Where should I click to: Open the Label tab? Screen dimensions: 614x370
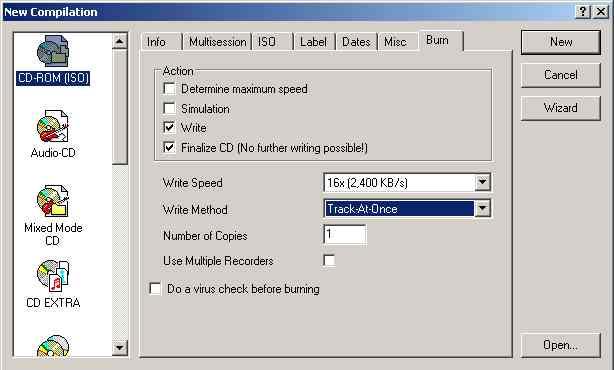point(313,42)
